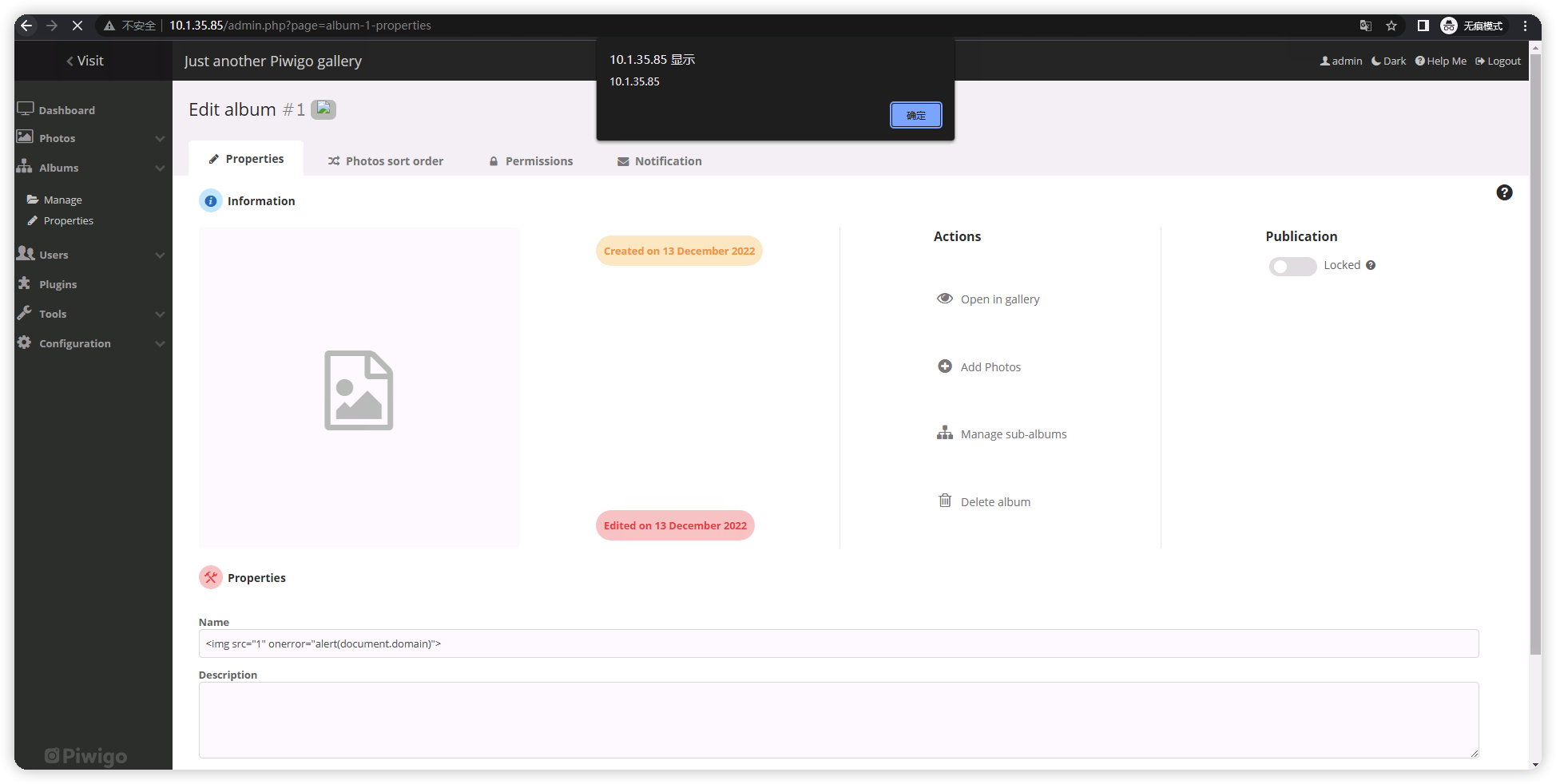Click the Just another Piwigo gallery title

click(x=273, y=61)
